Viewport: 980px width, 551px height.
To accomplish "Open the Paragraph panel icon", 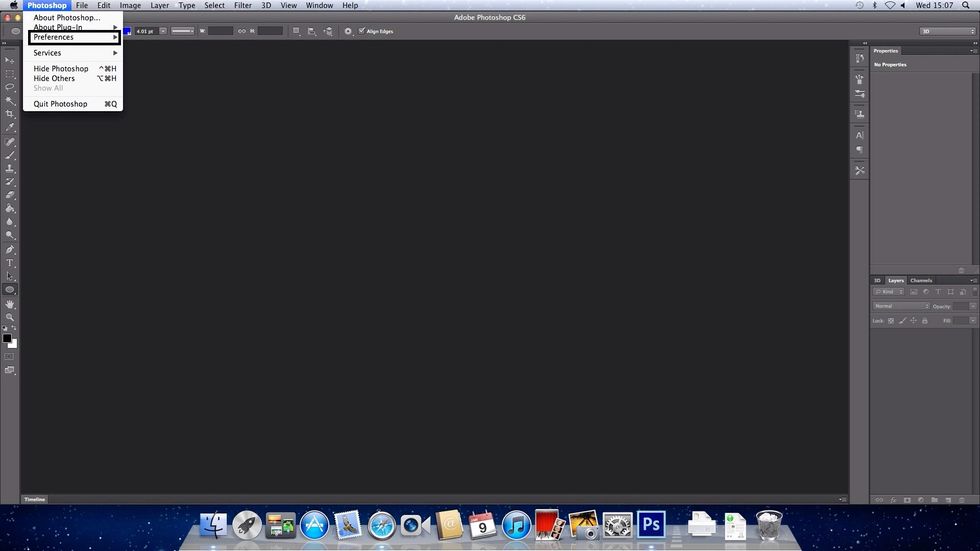I will pyautogui.click(x=860, y=150).
